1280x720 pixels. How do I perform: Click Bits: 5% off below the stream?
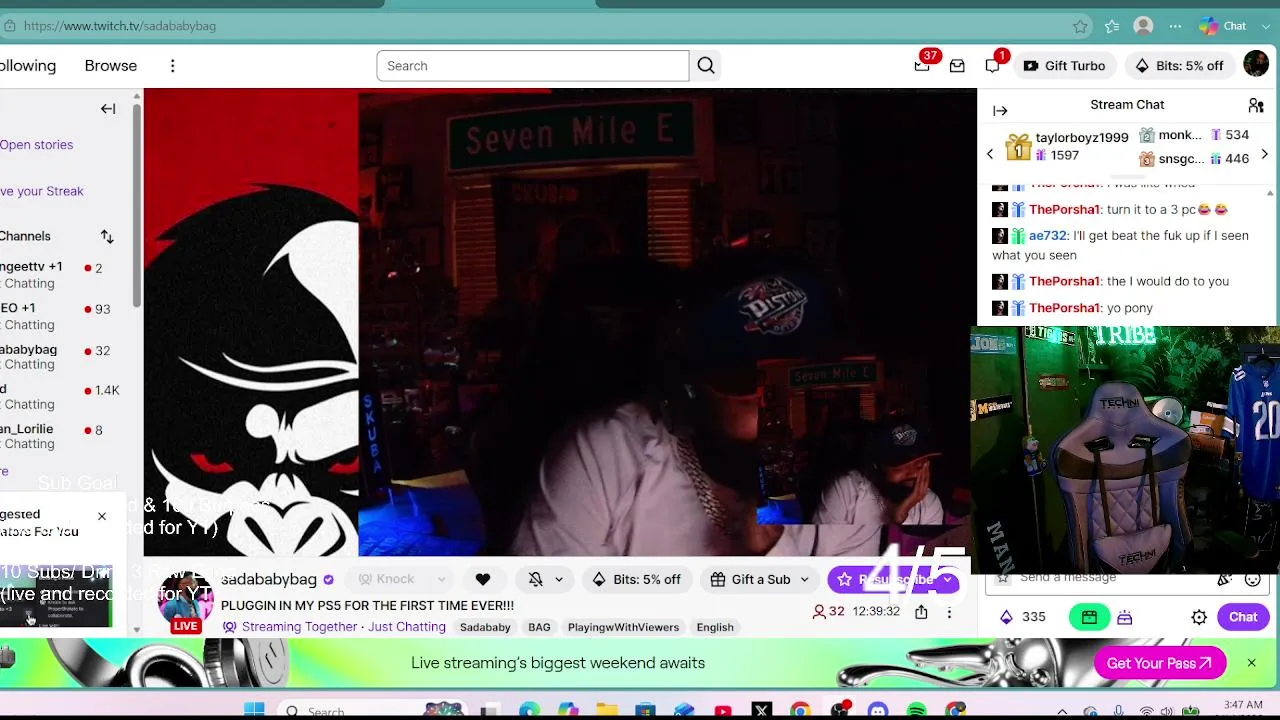tap(636, 579)
